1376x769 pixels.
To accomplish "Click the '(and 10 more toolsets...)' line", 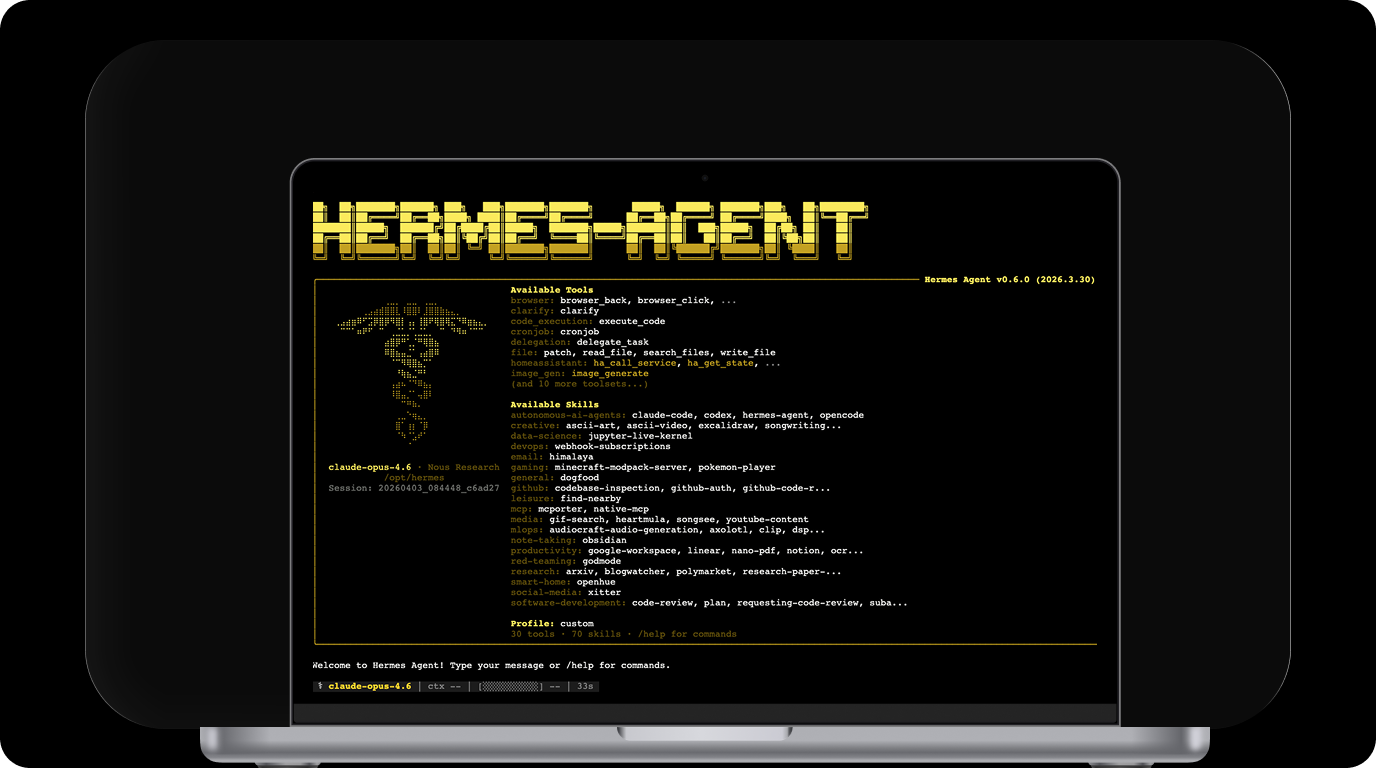I will pos(580,384).
